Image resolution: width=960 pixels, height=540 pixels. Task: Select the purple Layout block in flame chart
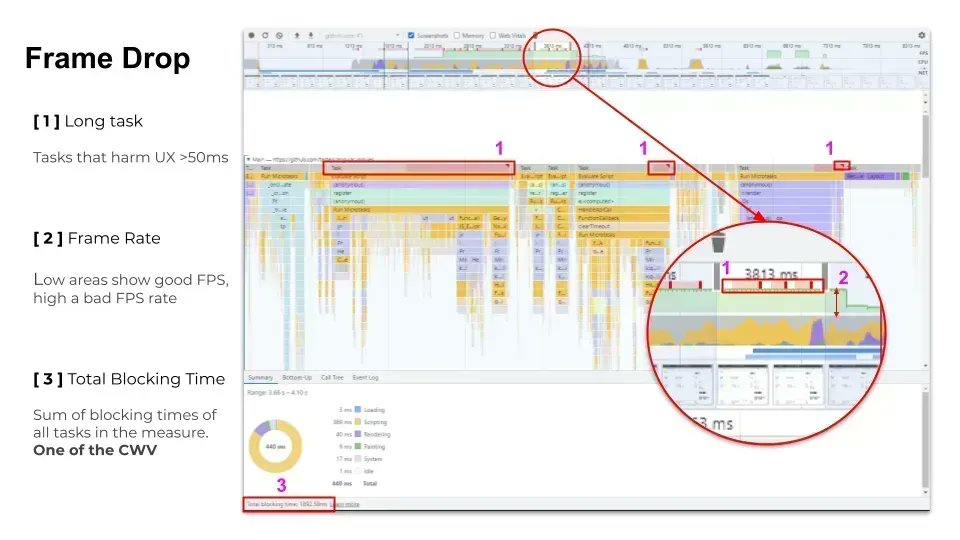click(x=869, y=176)
